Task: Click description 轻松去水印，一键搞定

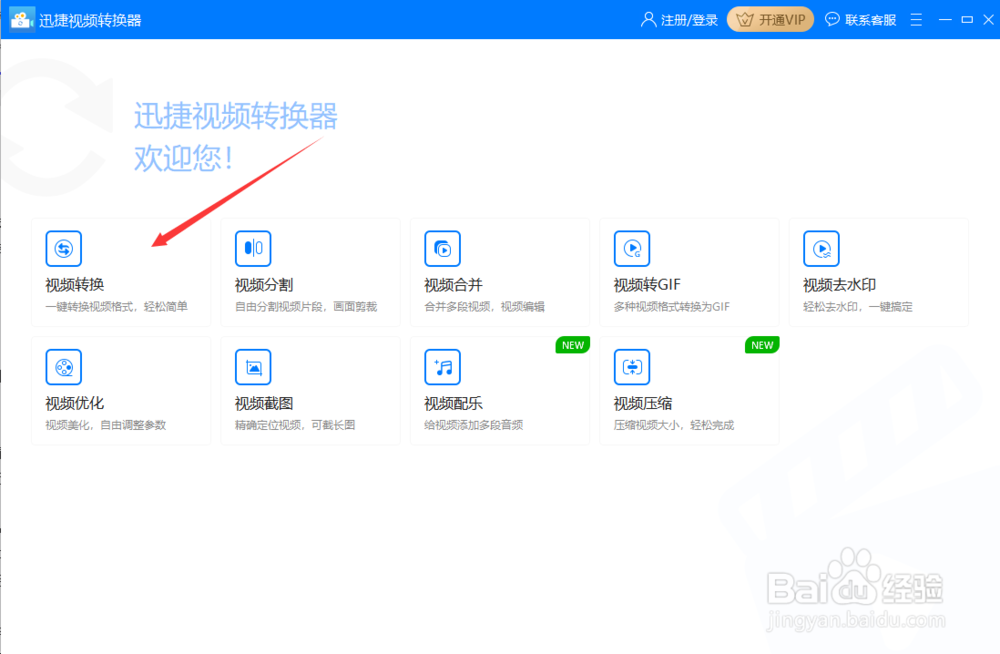Action: tap(858, 307)
